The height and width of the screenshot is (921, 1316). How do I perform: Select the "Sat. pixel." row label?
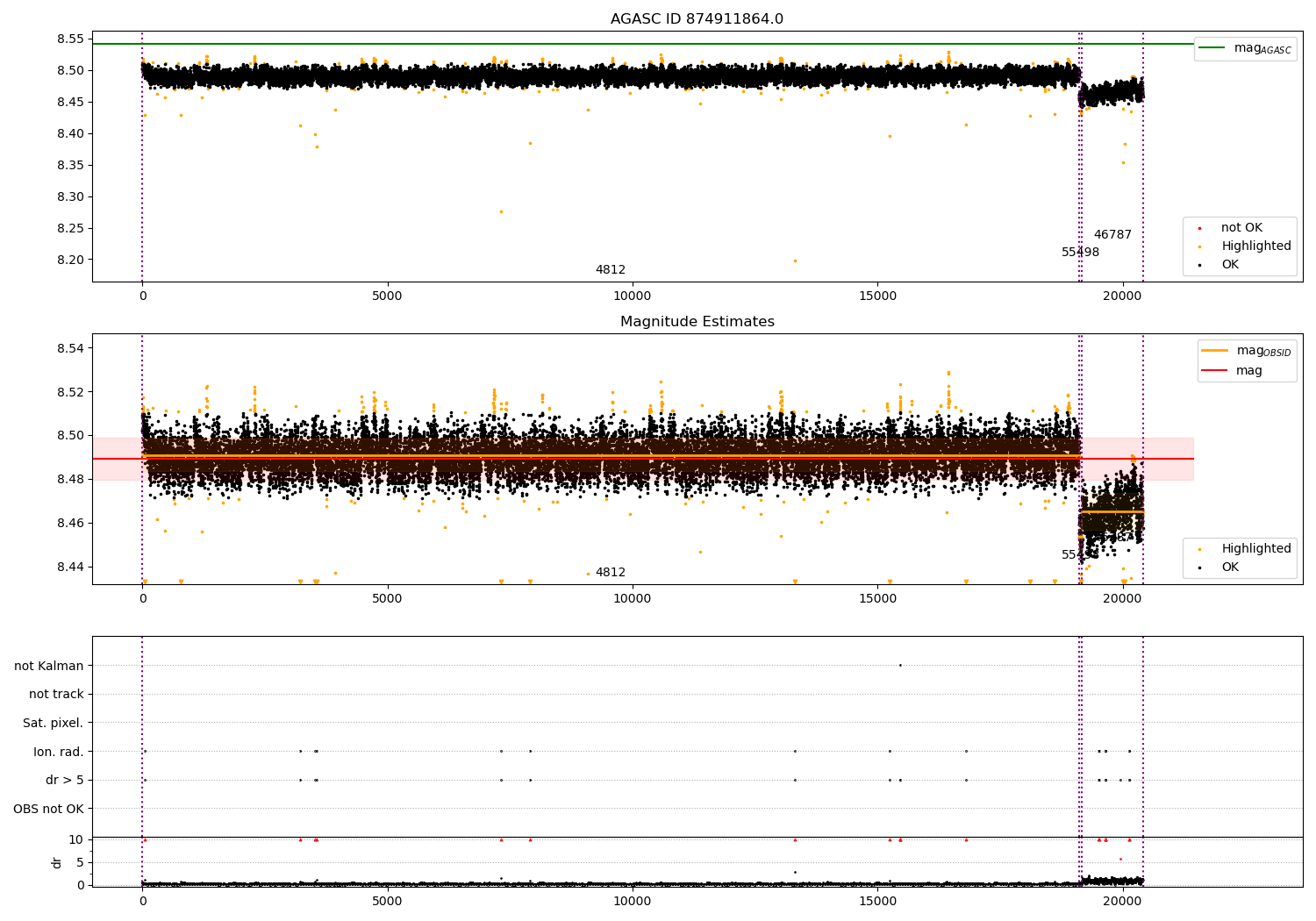coord(53,723)
